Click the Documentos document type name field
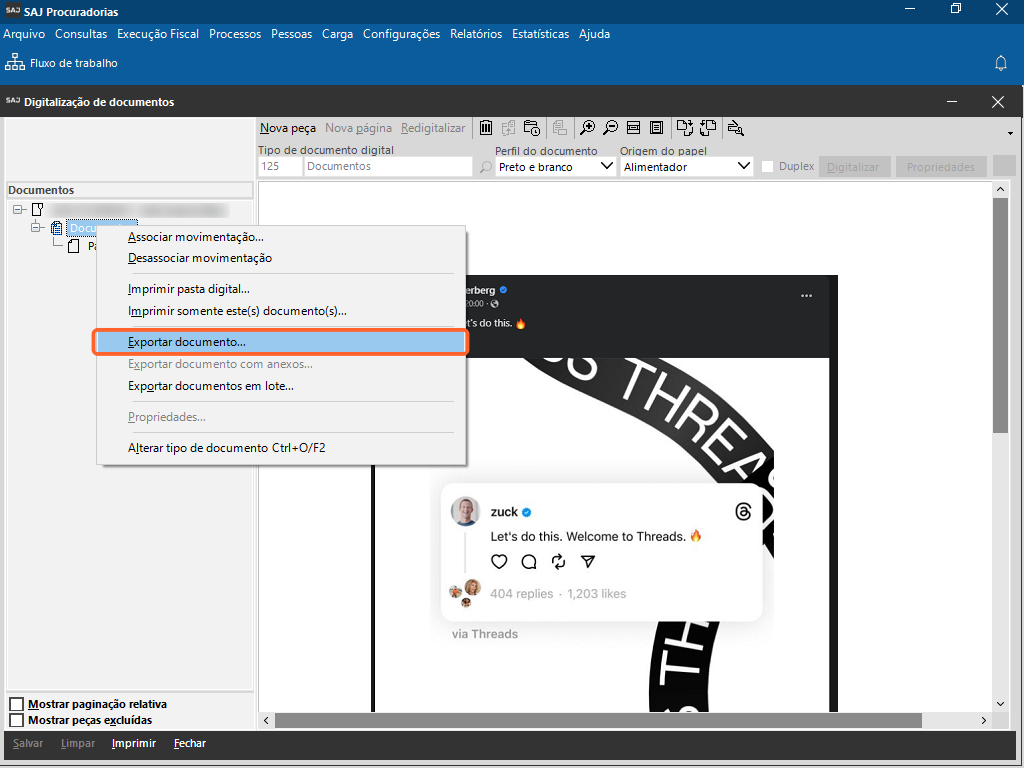Screen dimensions: 1024x768 tap(388, 167)
